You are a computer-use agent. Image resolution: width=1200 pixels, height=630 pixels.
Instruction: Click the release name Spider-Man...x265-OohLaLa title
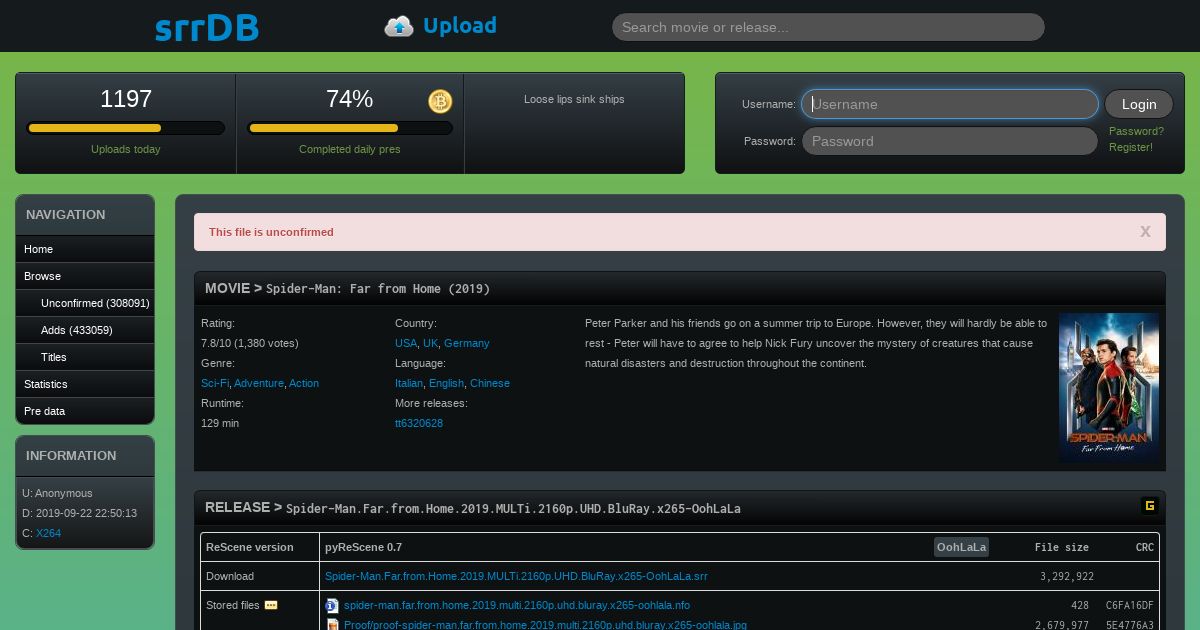(513, 508)
